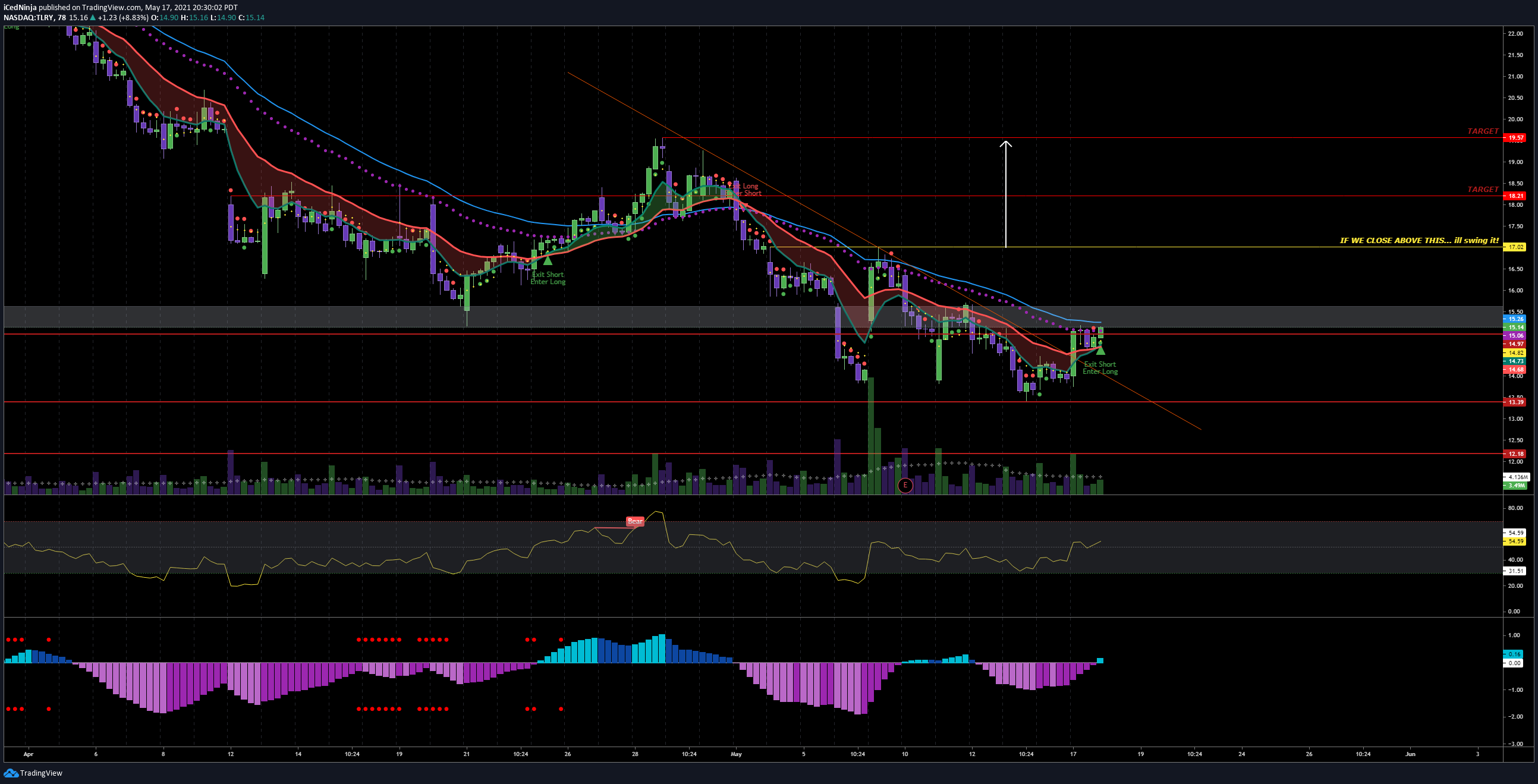The height and width of the screenshot is (784, 1538).
Task: Click the 22.00 tick on the price scale
Action: [1515, 34]
